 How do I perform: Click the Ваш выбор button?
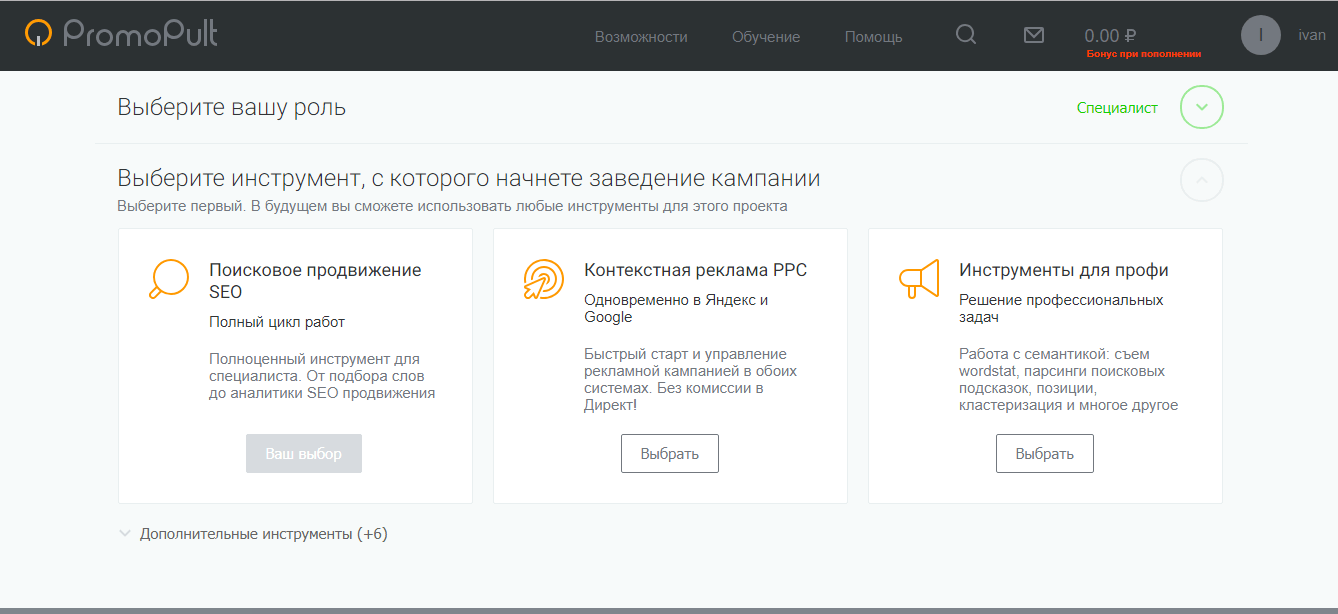coord(303,453)
